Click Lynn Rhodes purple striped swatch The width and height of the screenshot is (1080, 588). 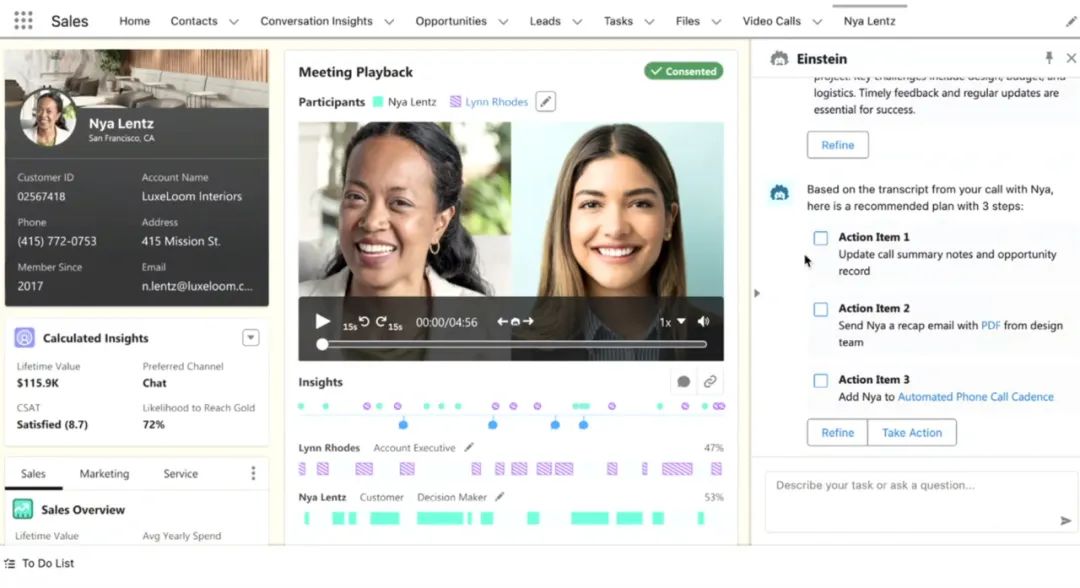click(455, 102)
